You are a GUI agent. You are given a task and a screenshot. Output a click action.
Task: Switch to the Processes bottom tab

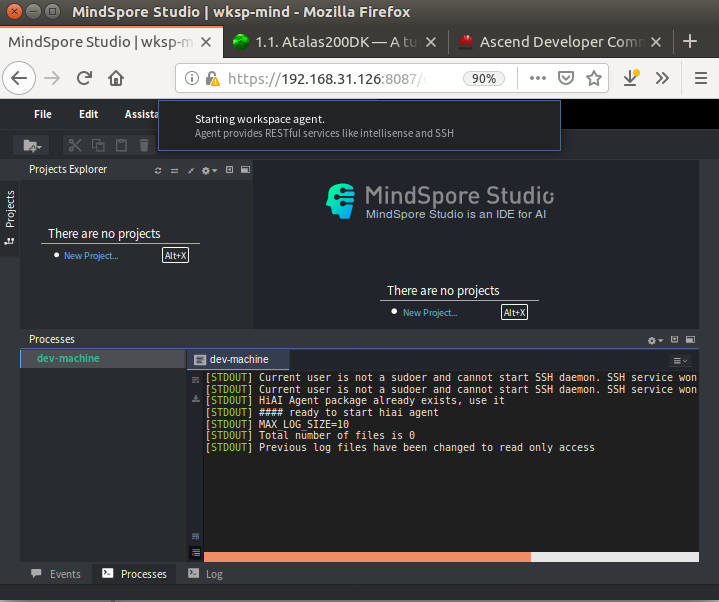coord(134,574)
